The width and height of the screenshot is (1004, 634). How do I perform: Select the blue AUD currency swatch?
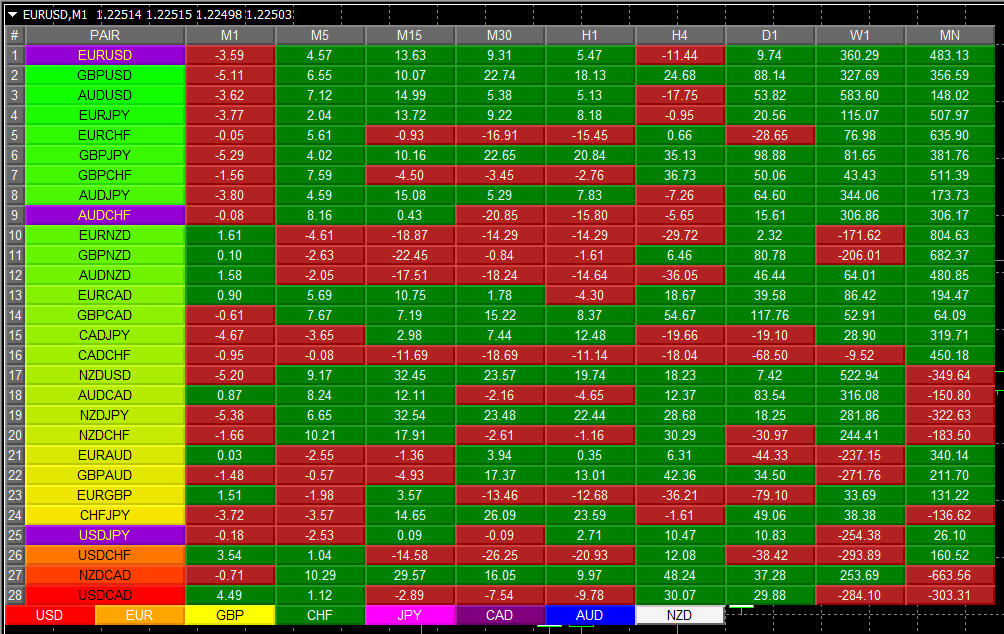(x=589, y=615)
